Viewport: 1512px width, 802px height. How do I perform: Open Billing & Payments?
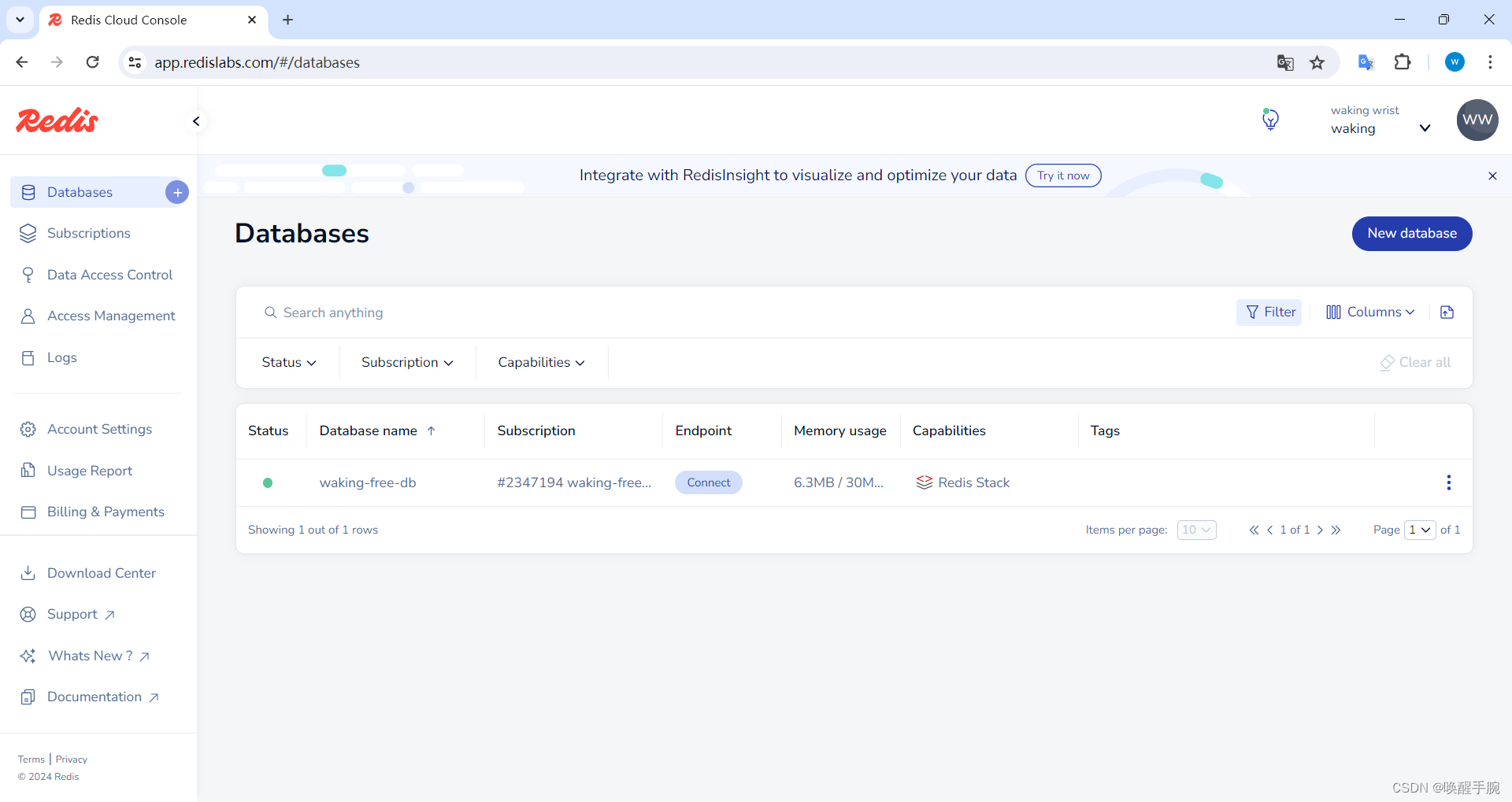(106, 512)
